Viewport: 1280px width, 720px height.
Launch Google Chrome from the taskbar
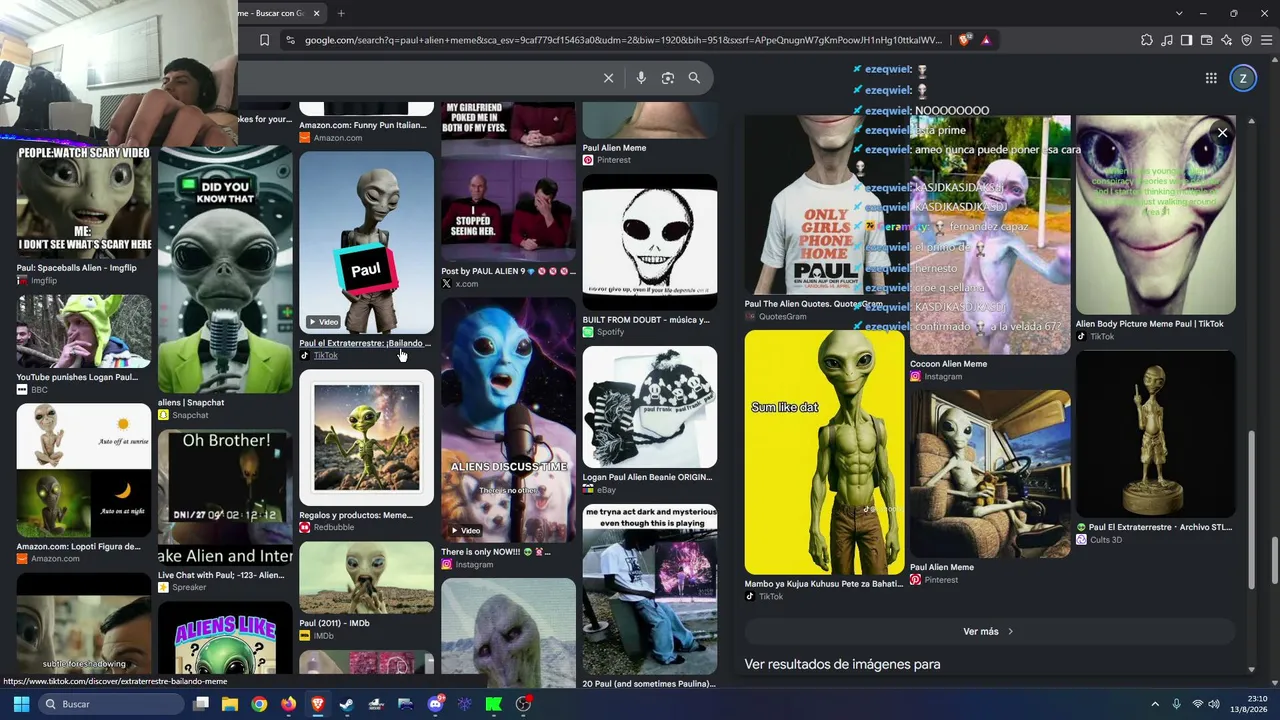click(259, 704)
